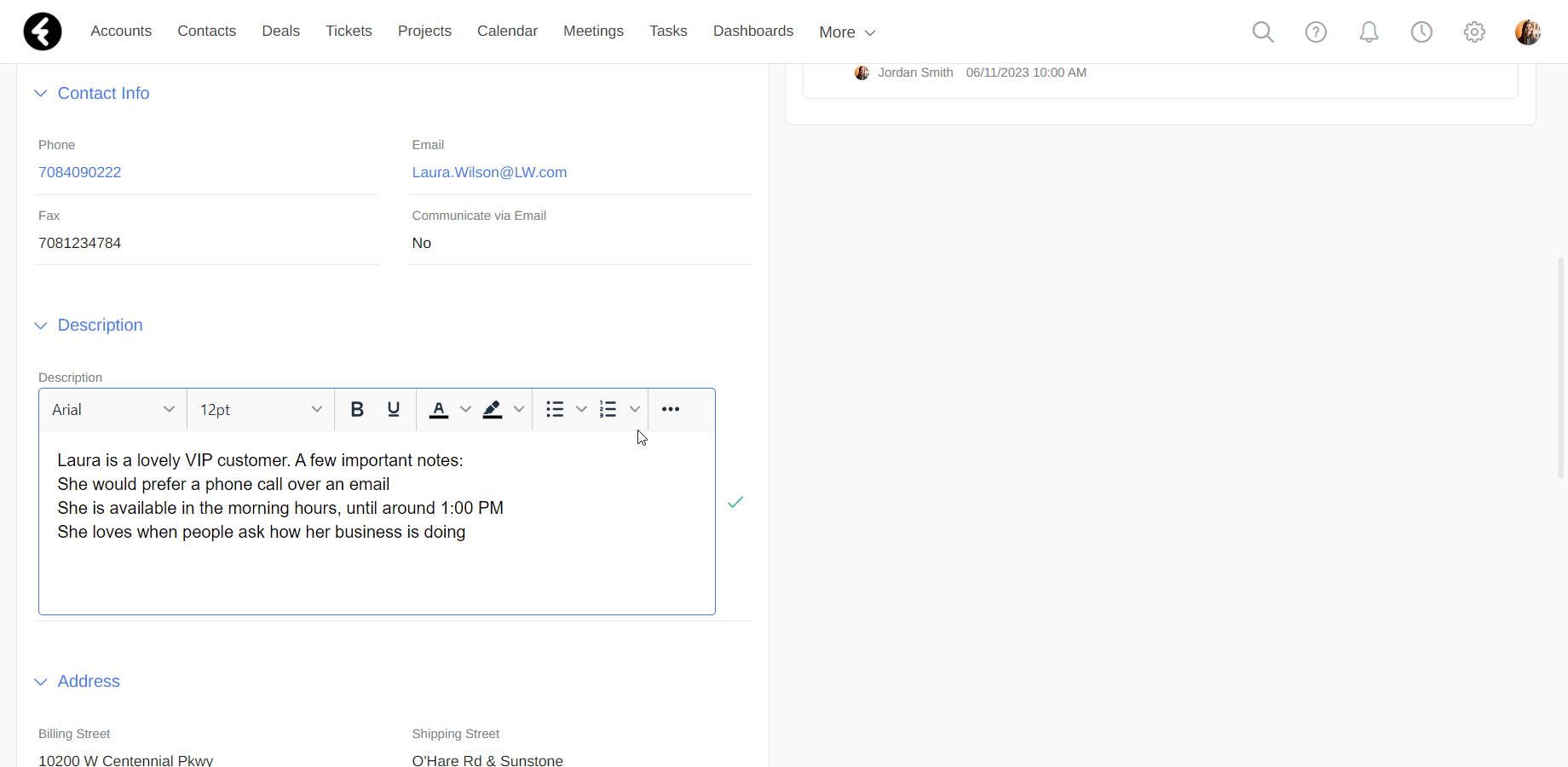Image resolution: width=1568 pixels, height=767 pixels.
Task: Go to Contacts module
Action: coord(206,31)
